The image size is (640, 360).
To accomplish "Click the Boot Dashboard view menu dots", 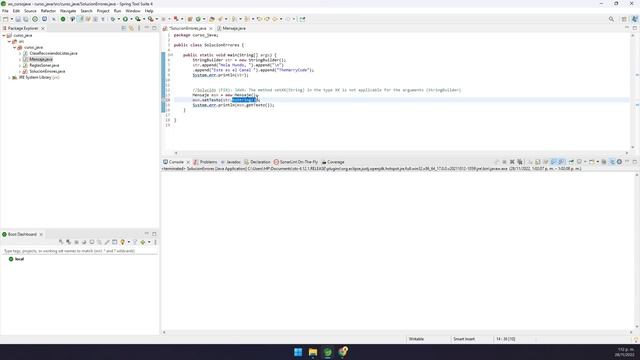I will 155,242.
